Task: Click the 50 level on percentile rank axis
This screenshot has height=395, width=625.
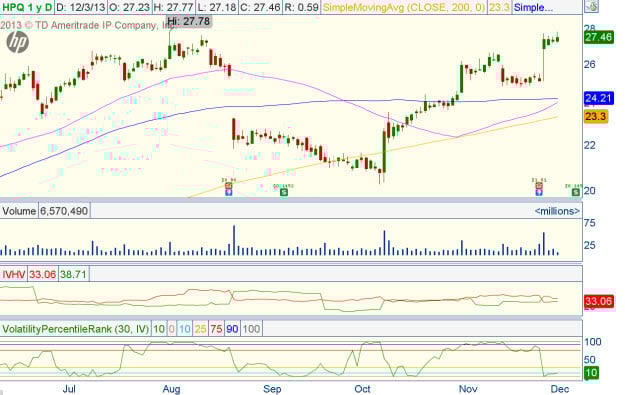Action: pos(590,360)
